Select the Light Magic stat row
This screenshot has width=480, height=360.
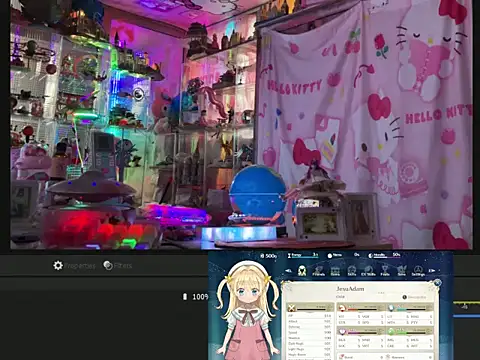[x=310, y=349]
